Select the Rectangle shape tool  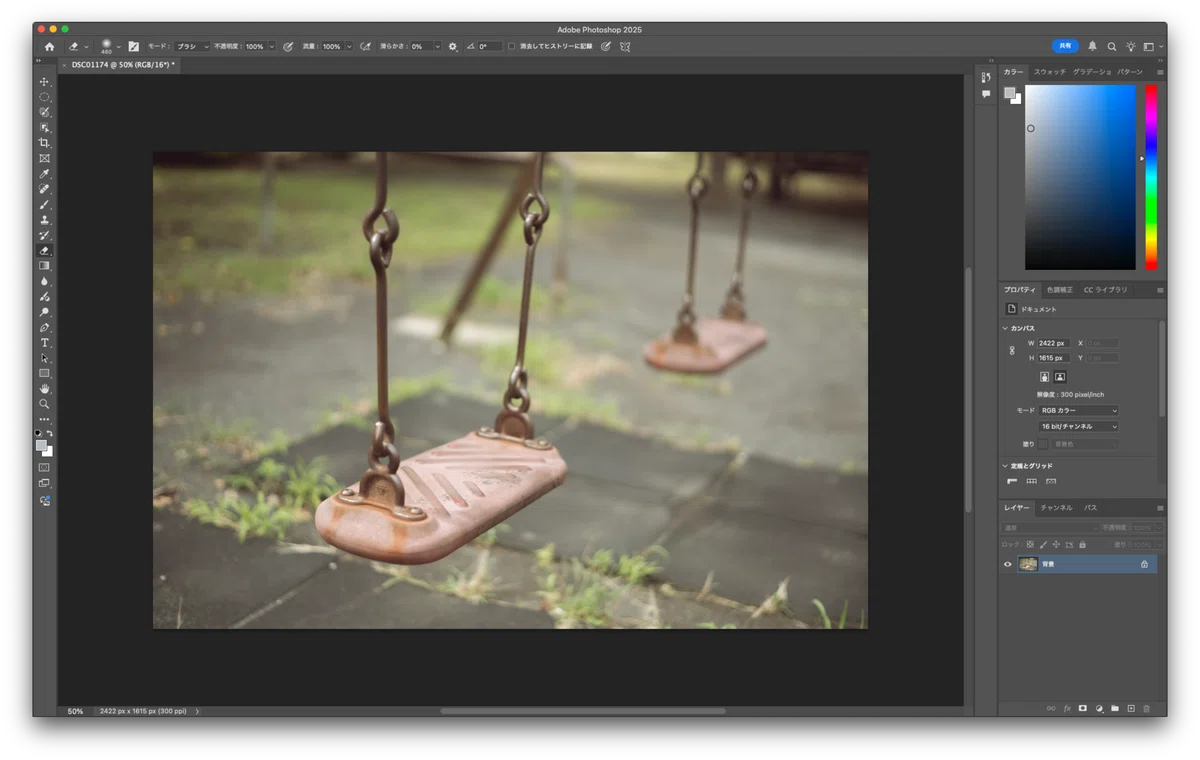44,373
